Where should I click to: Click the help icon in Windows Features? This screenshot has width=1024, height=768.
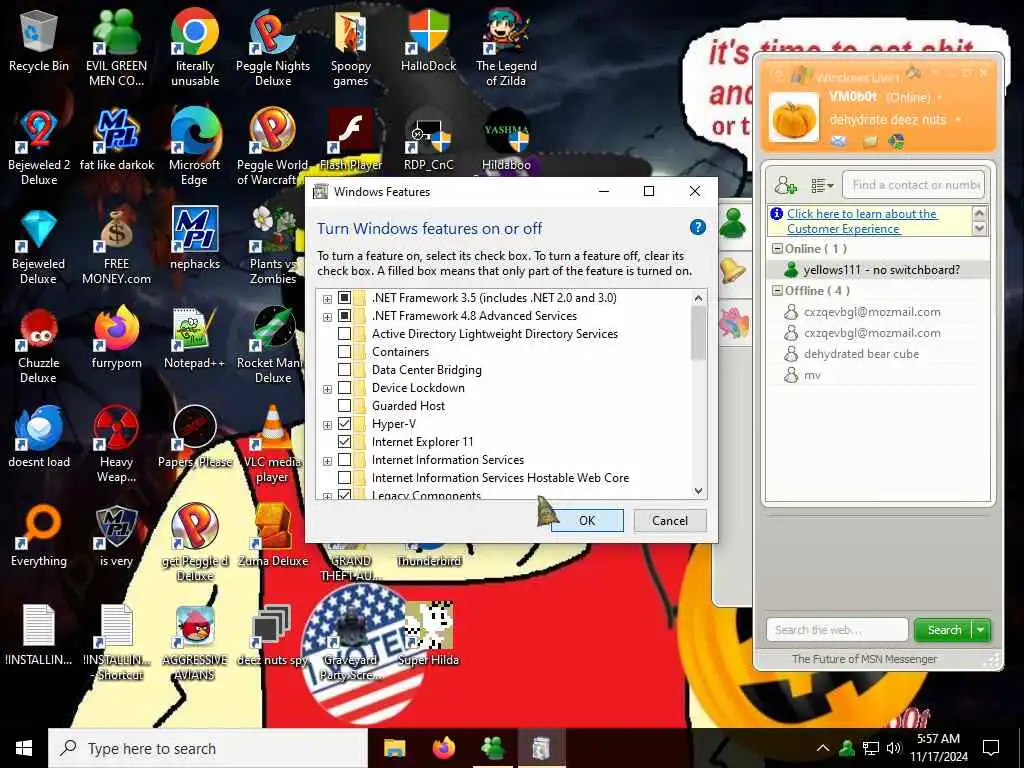click(x=697, y=227)
